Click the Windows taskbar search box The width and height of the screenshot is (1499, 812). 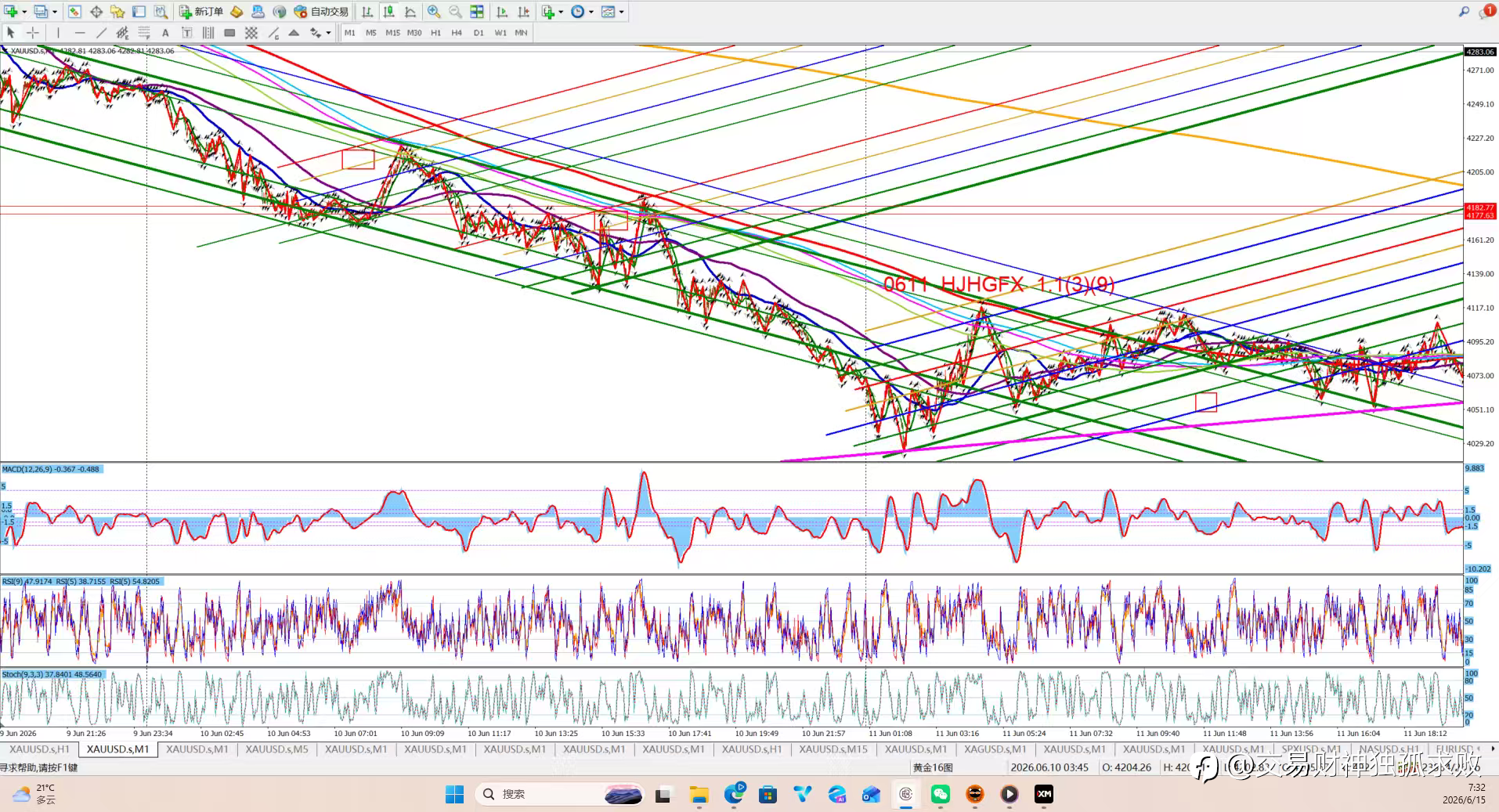tap(559, 794)
